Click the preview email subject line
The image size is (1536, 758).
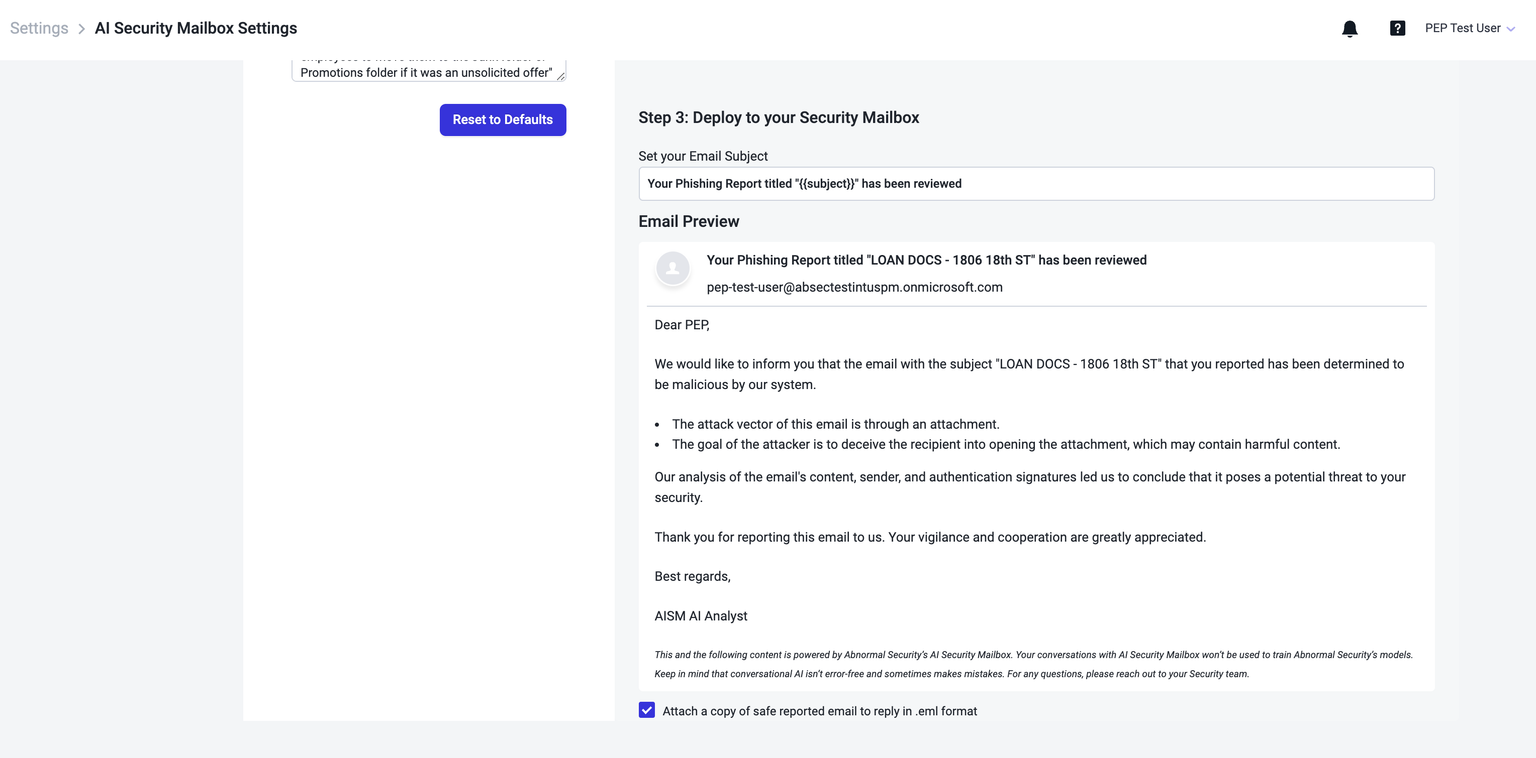tap(926, 260)
